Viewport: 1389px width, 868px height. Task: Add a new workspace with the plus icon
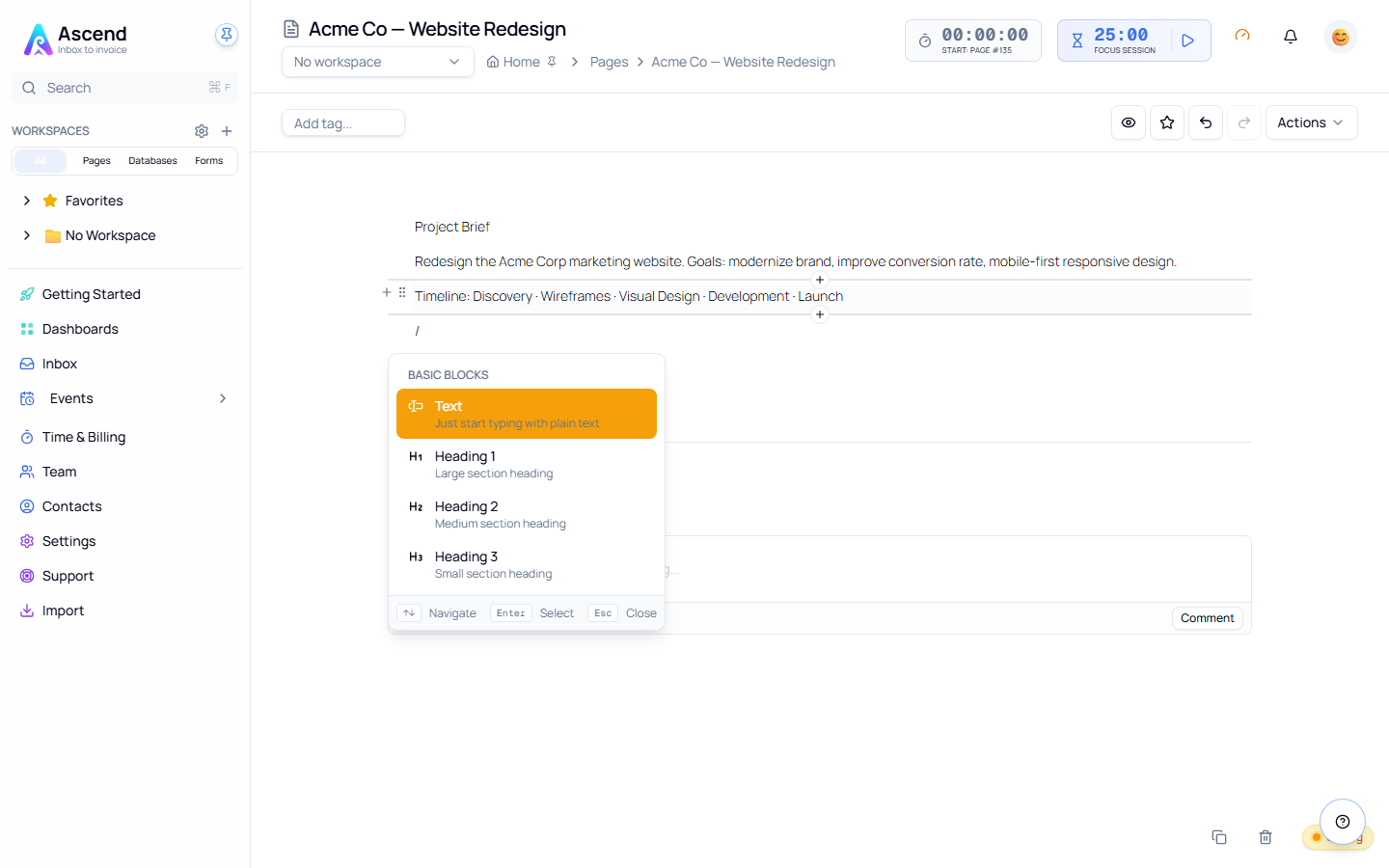[x=227, y=131]
